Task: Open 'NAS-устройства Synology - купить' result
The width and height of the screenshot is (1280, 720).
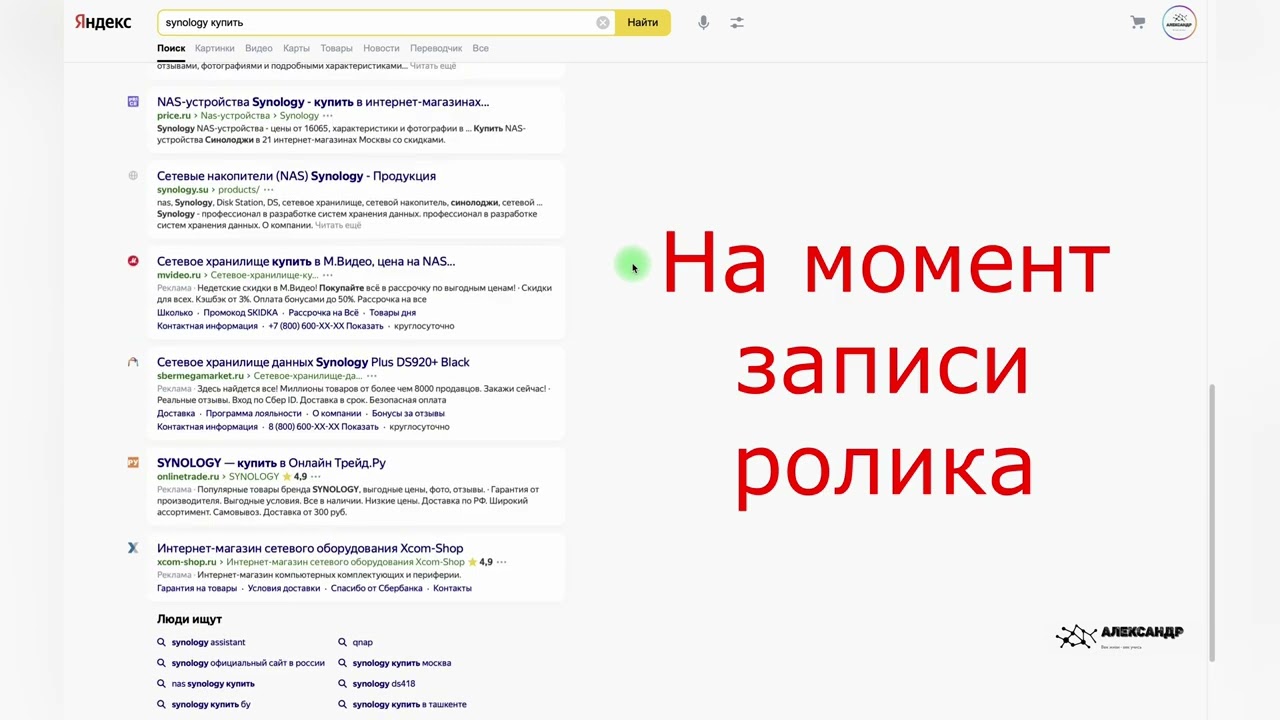Action: (x=323, y=102)
